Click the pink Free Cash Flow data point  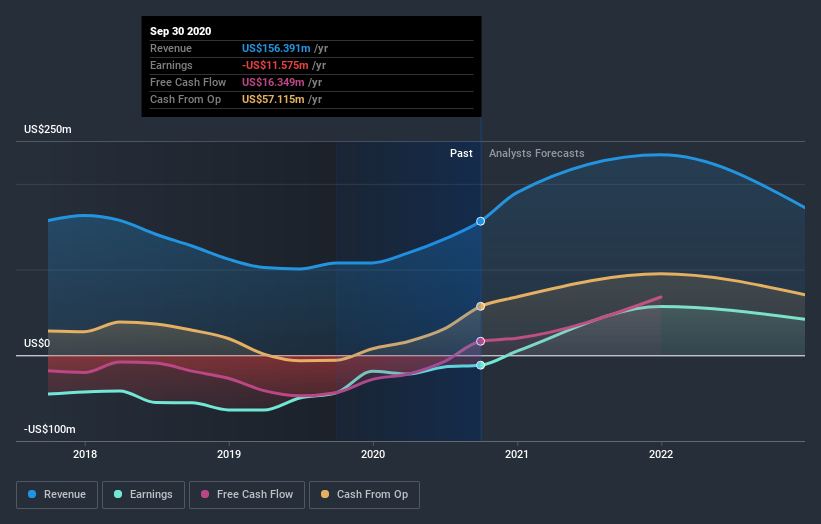point(480,341)
